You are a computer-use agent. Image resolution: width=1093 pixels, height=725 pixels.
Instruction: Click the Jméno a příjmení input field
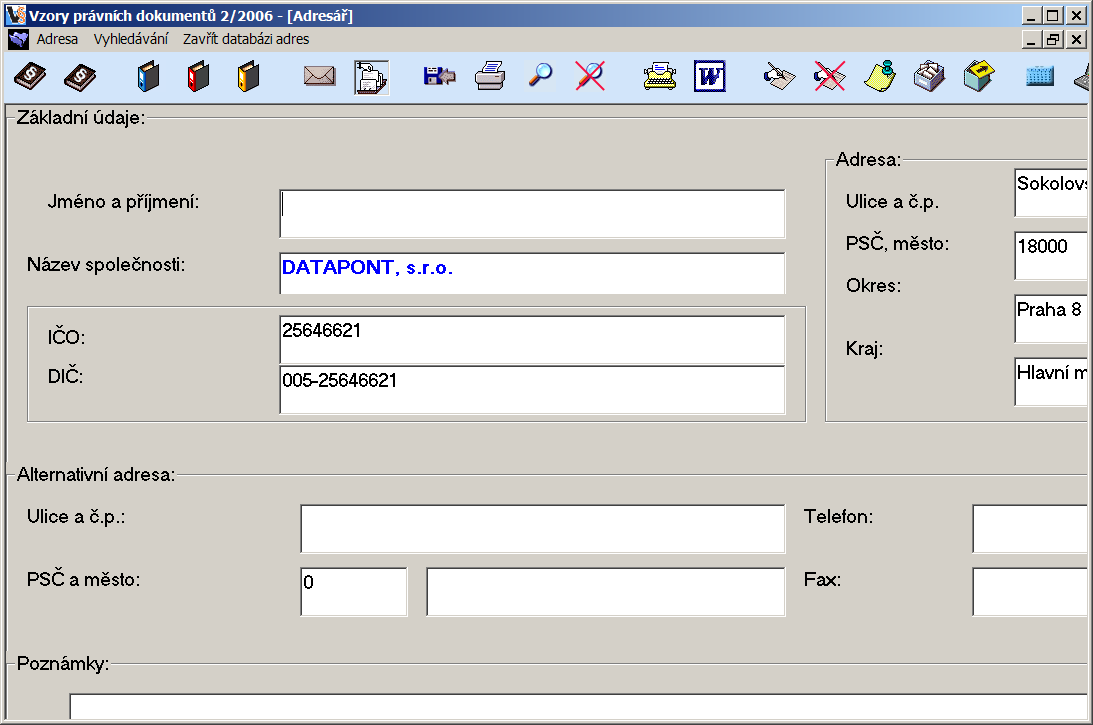[x=532, y=213]
